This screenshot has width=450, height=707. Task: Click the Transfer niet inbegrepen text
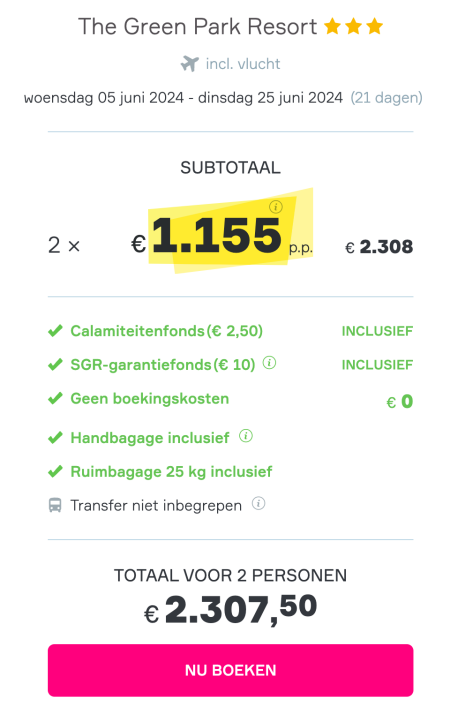pyautogui.click(x=156, y=505)
